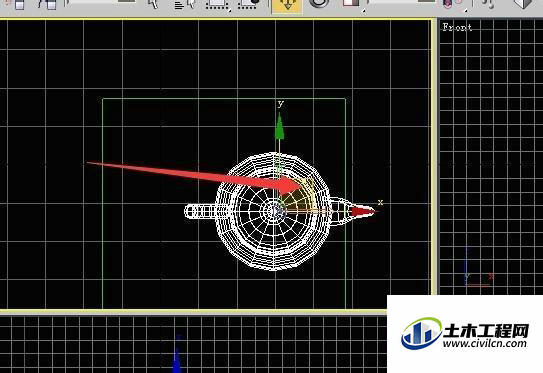This screenshot has height=373, width=543.
Task: Click the red X-axis gizmo arrow
Action: [x=364, y=211]
